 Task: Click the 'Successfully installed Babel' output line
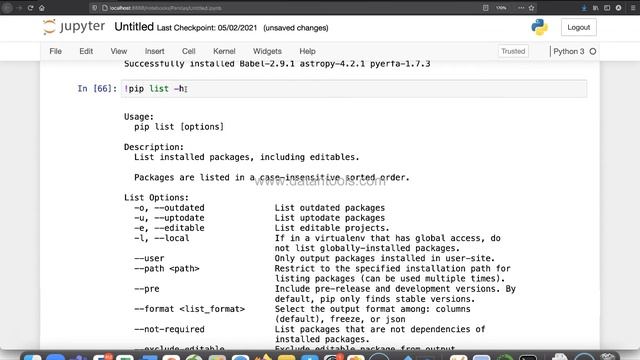277,64
